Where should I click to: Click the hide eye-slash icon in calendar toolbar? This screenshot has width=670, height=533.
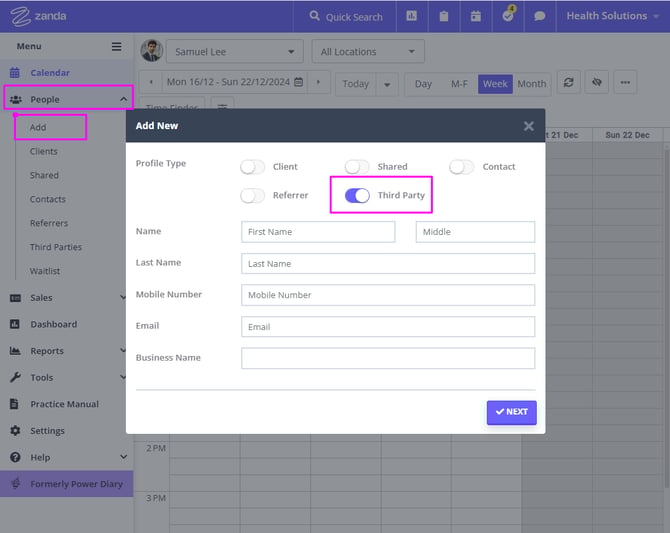coord(597,83)
